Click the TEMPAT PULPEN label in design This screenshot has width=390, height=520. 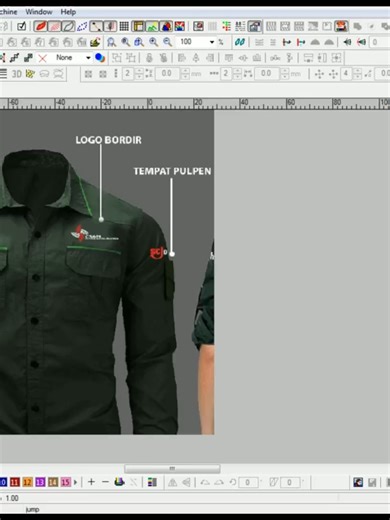172,171
